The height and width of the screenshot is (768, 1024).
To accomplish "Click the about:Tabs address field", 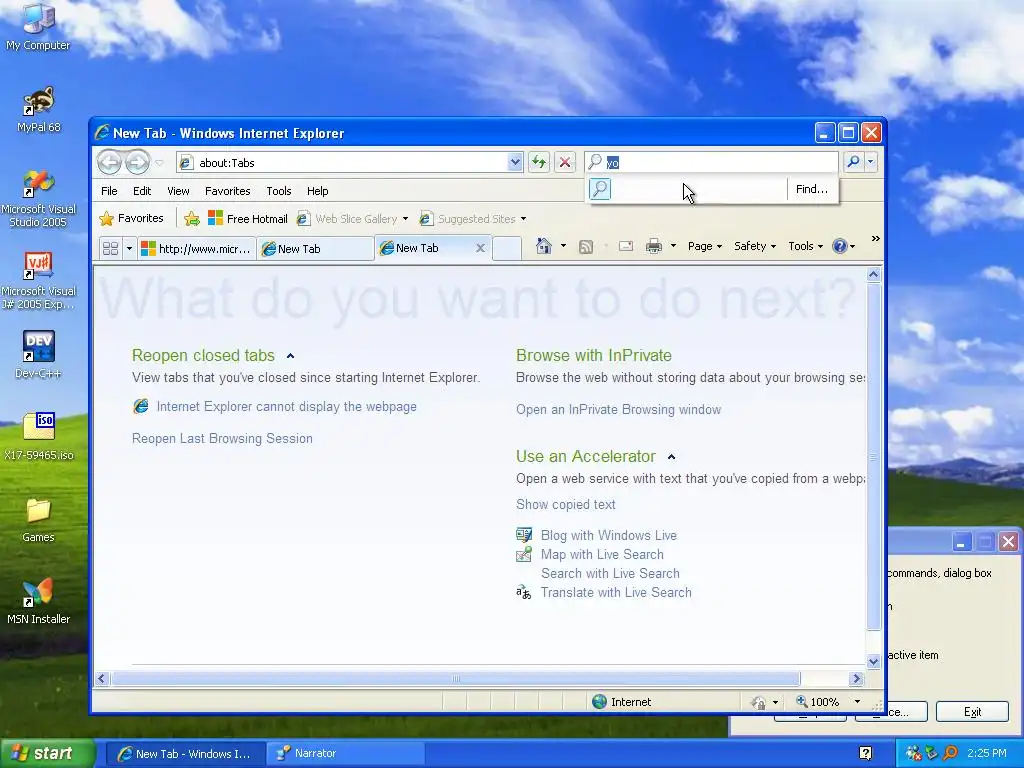I will [x=351, y=163].
